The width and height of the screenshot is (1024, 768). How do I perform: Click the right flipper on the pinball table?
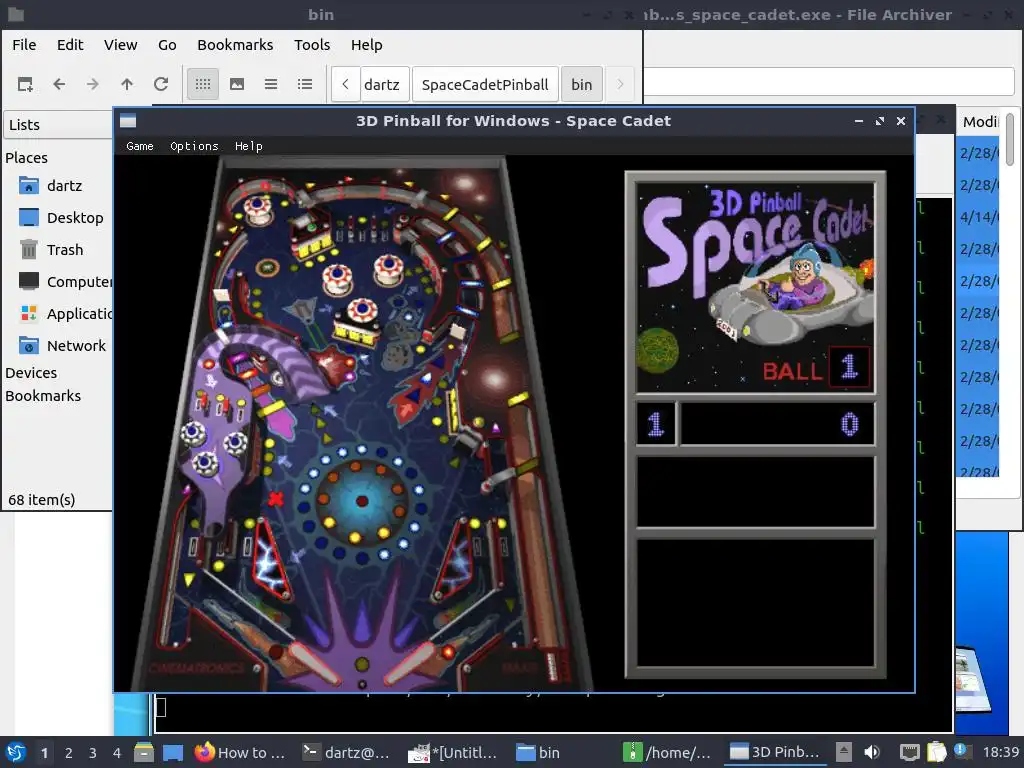point(411,662)
